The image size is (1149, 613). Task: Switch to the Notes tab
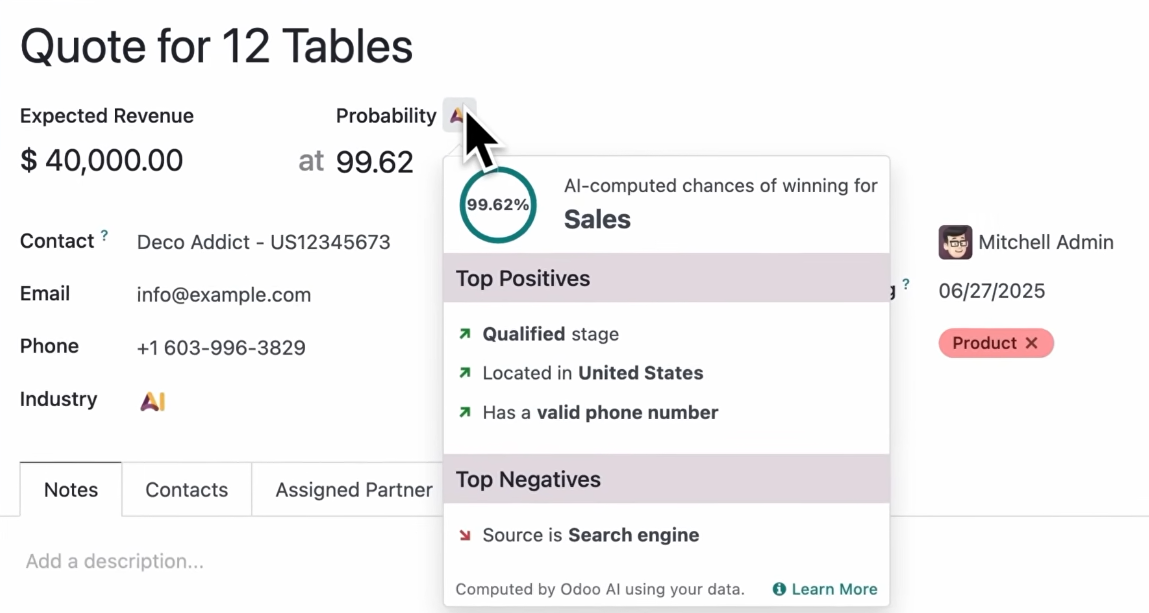point(71,490)
